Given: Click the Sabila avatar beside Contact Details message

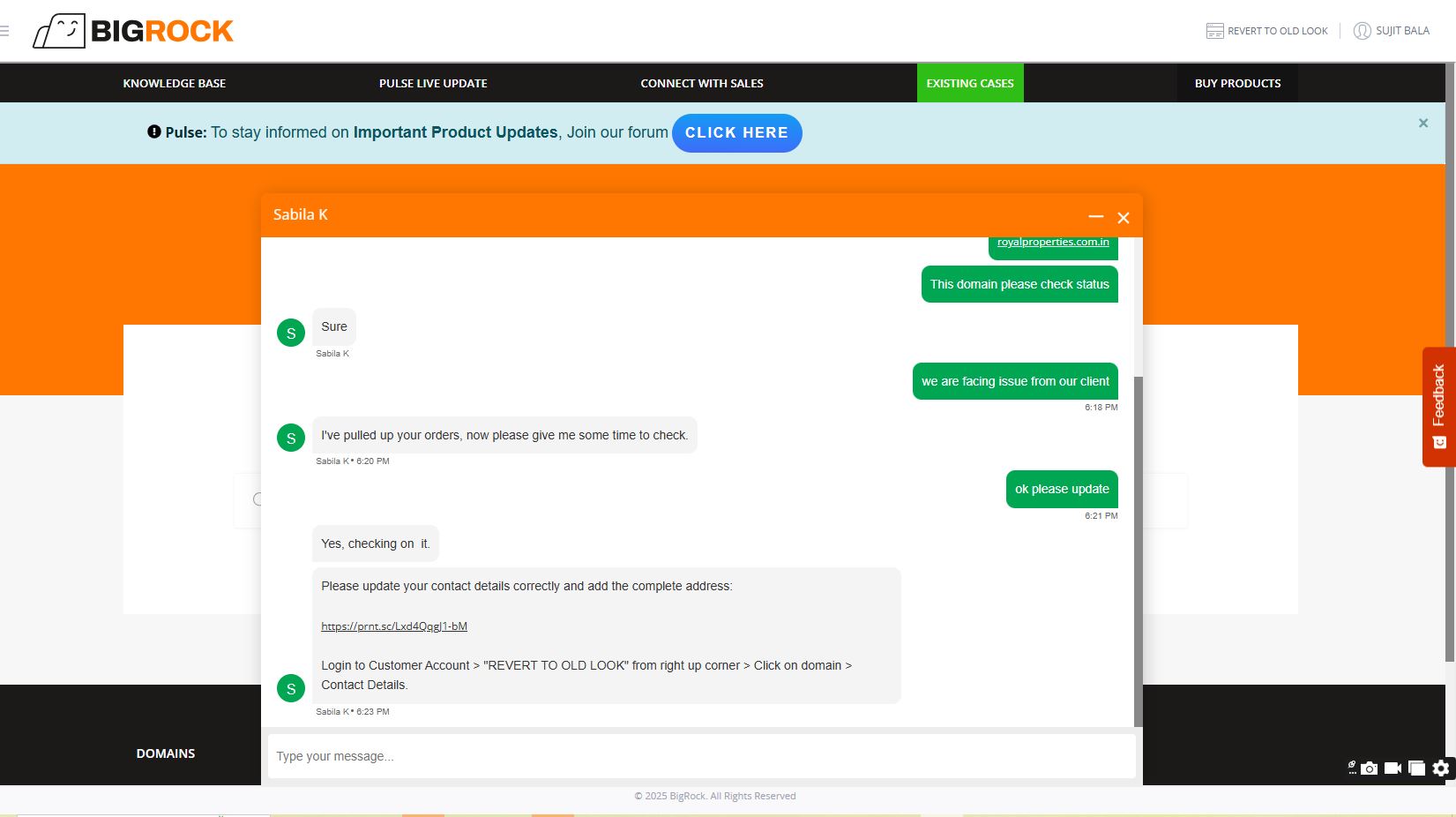Looking at the screenshot, I should click(x=291, y=688).
